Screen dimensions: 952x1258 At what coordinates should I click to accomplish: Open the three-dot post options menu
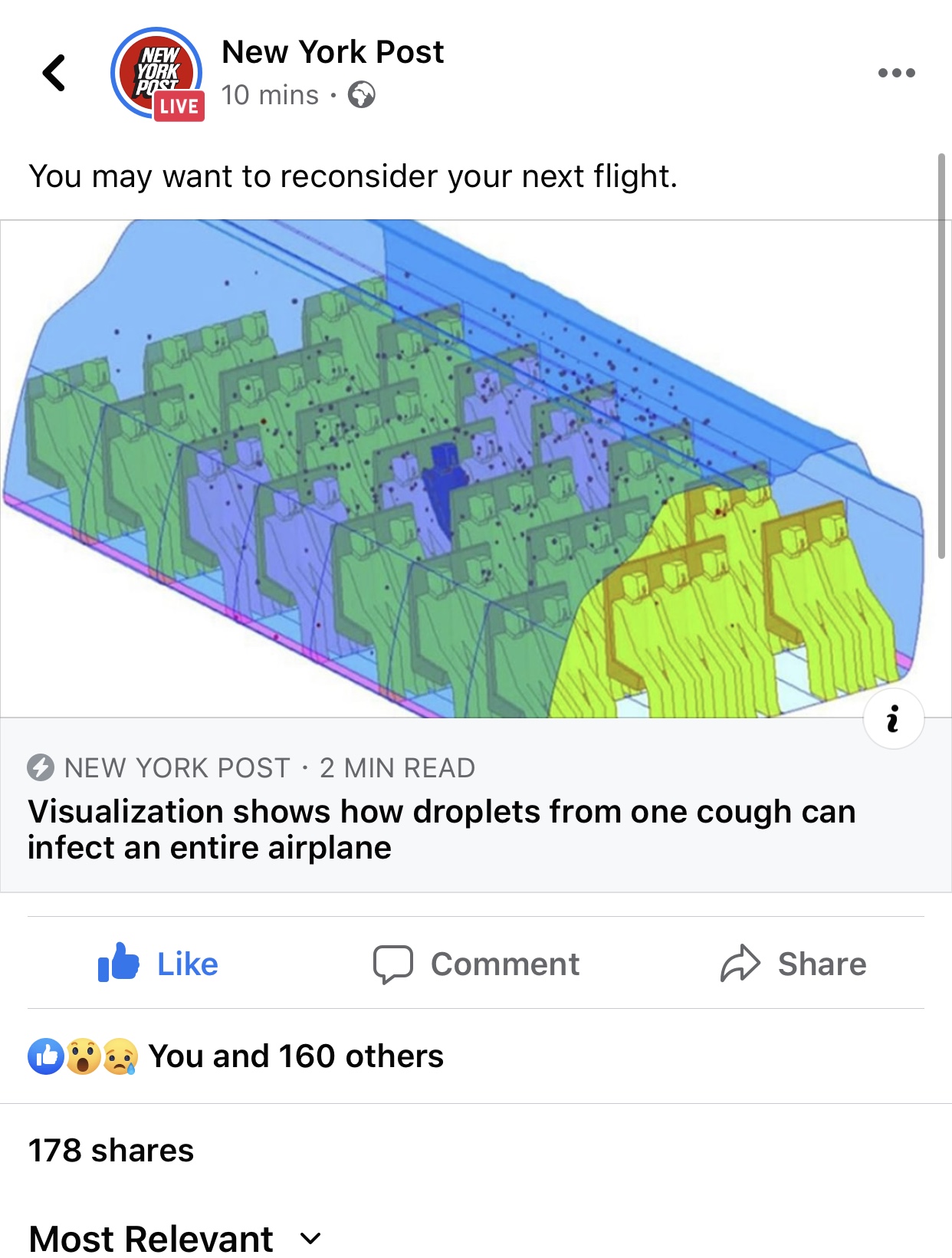pyautogui.click(x=896, y=74)
